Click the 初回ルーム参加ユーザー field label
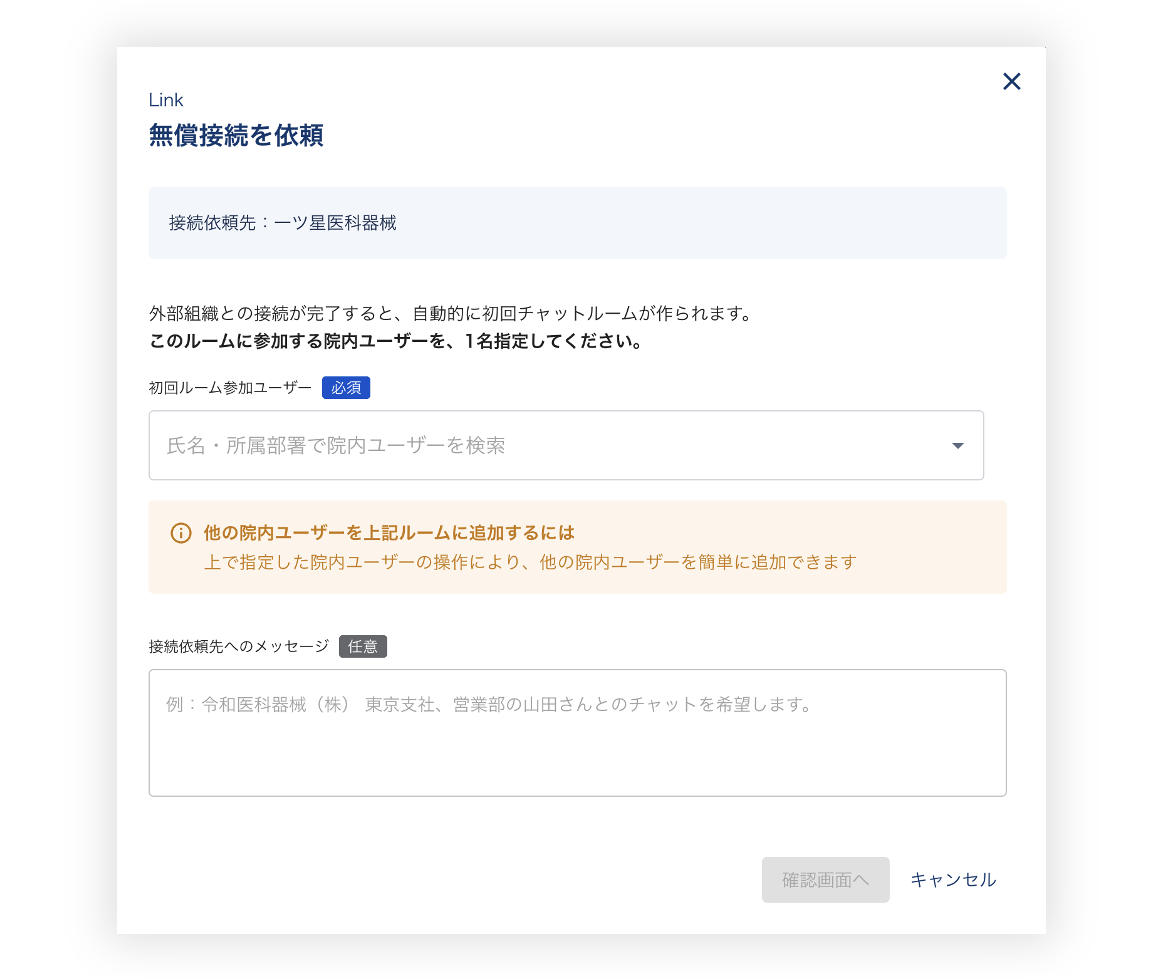This screenshot has width=1158, height=978. [x=230, y=388]
